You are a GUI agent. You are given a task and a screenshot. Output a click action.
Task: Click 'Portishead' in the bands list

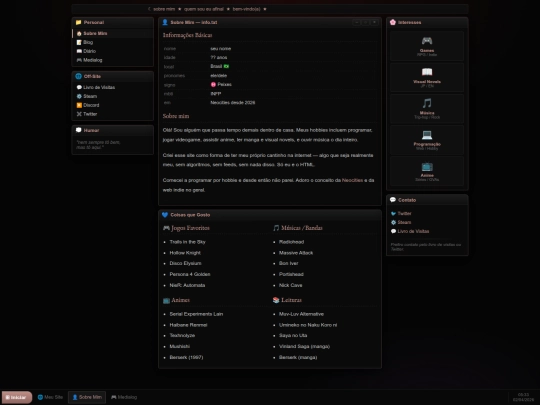[x=291, y=274]
